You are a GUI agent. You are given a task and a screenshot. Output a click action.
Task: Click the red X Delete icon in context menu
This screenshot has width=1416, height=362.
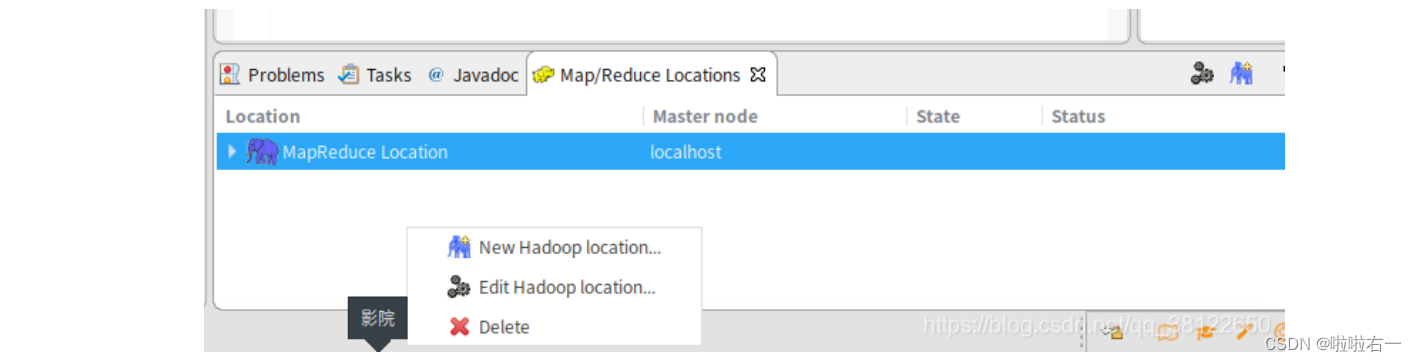coord(459,327)
